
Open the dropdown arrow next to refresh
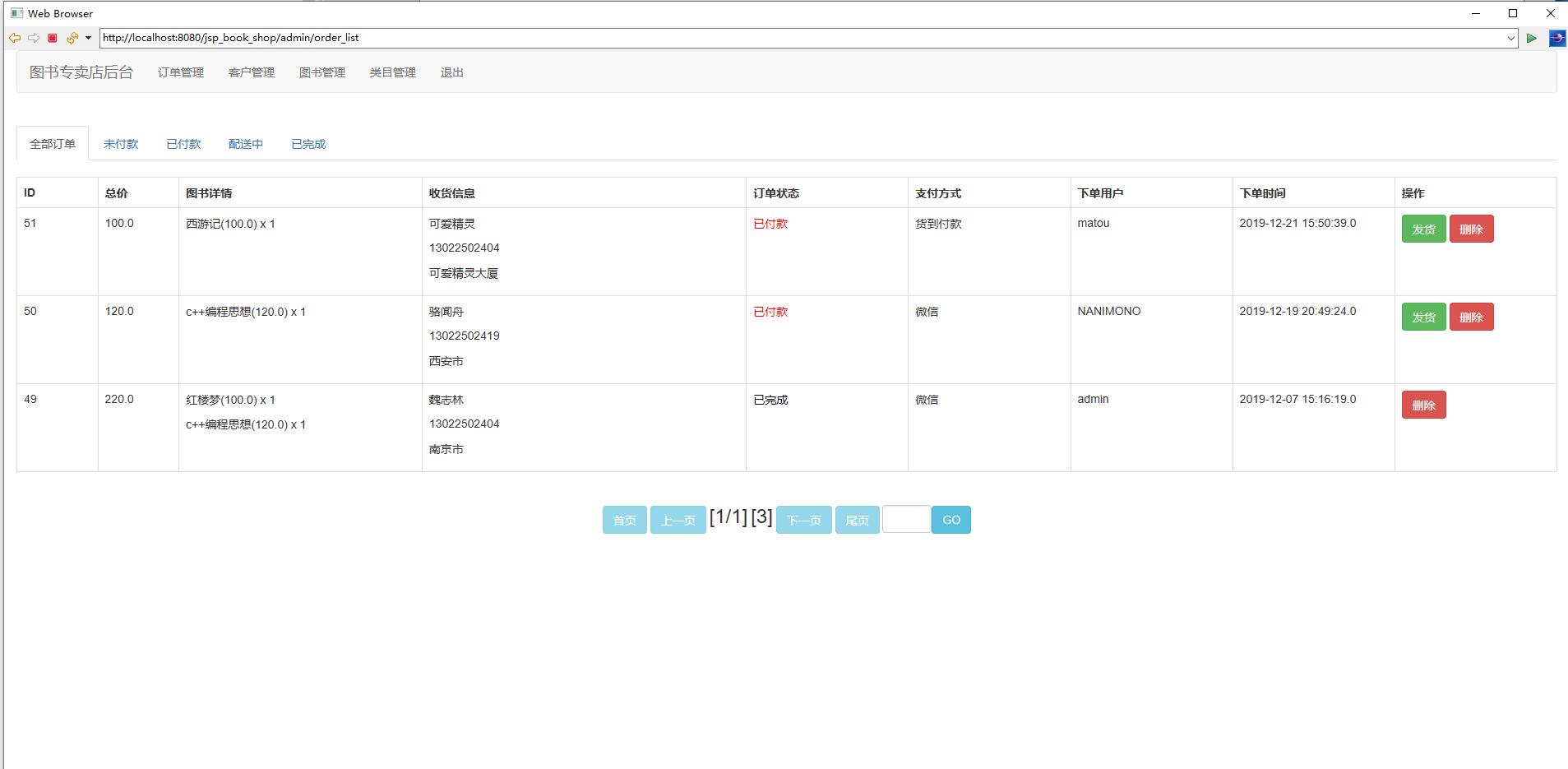88,38
